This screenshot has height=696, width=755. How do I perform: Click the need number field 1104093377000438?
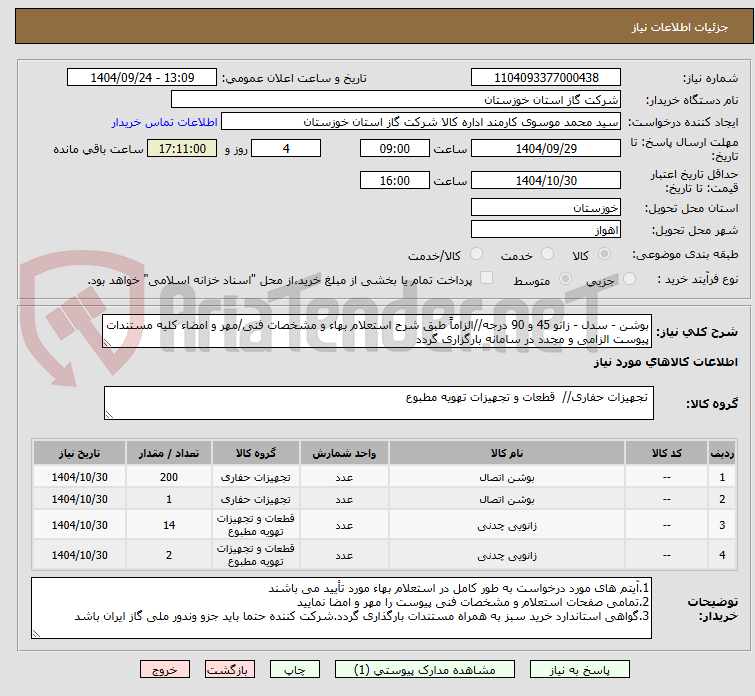(545, 78)
